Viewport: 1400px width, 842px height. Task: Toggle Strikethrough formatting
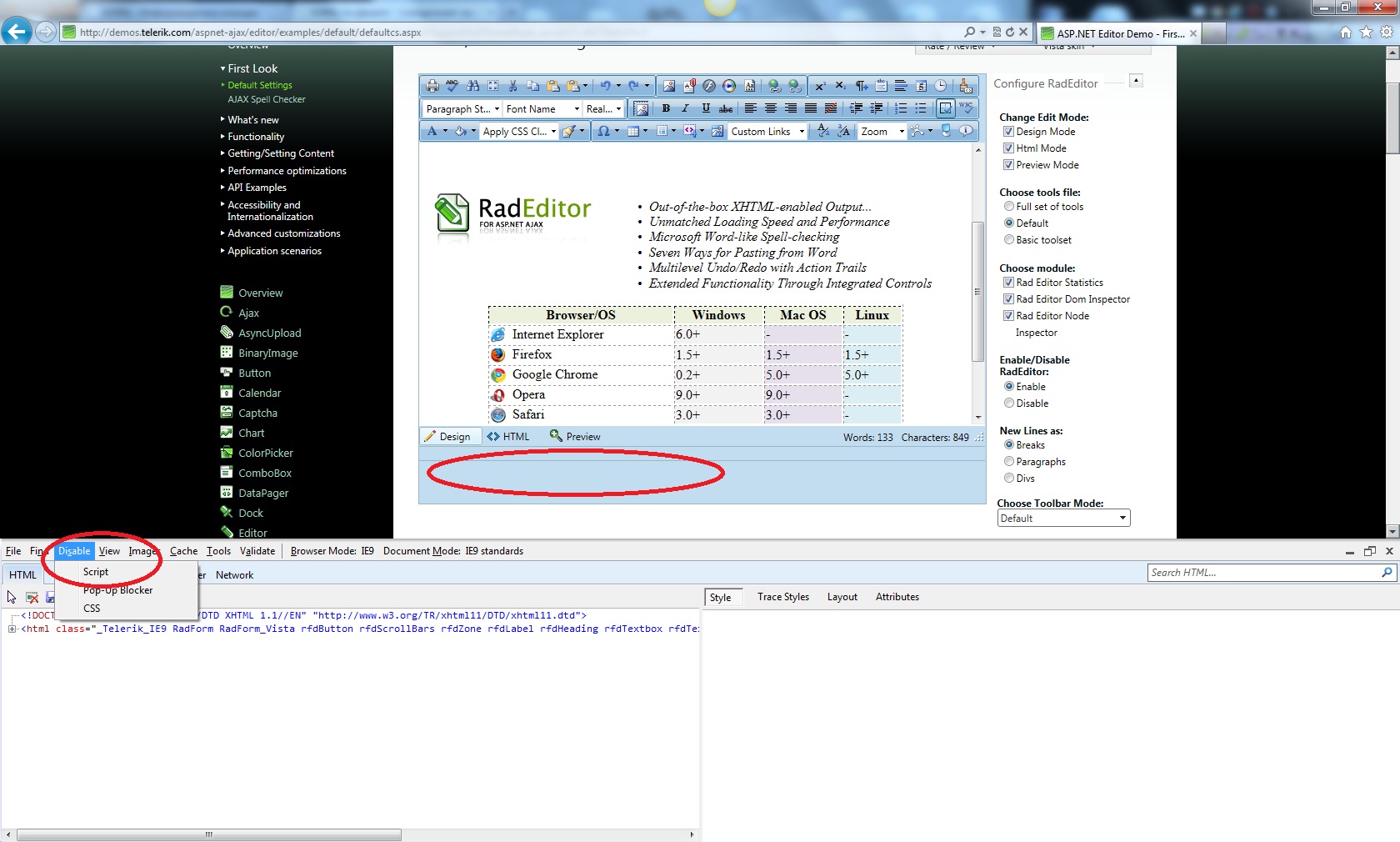pos(726,108)
